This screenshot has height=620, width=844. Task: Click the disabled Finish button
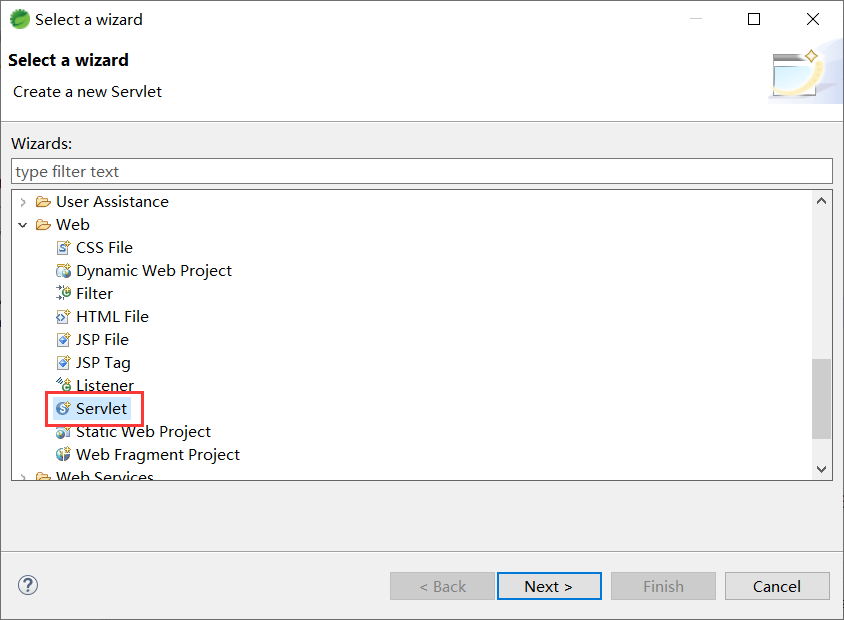(663, 586)
